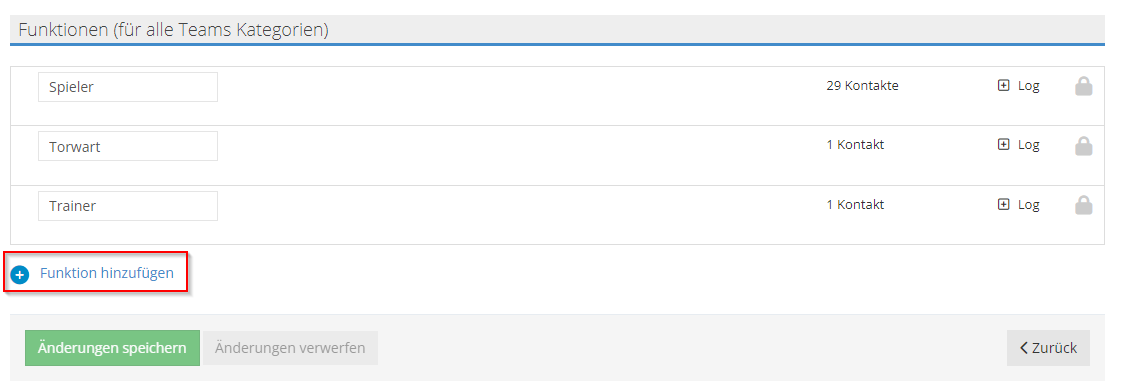Select the Trainer name input field
Viewport: 1121px width, 389px height.
coord(128,206)
